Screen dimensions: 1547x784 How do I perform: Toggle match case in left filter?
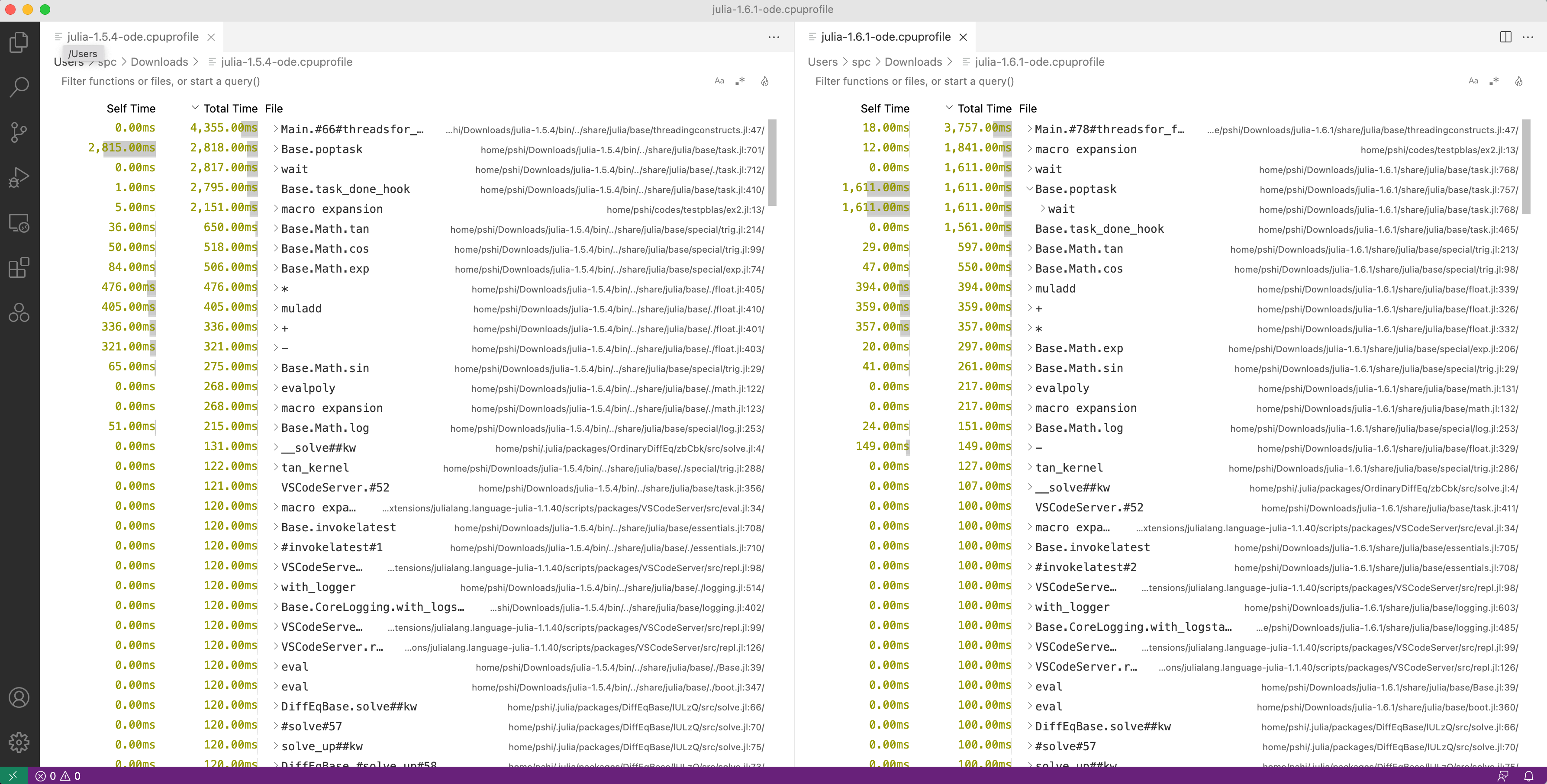[719, 81]
